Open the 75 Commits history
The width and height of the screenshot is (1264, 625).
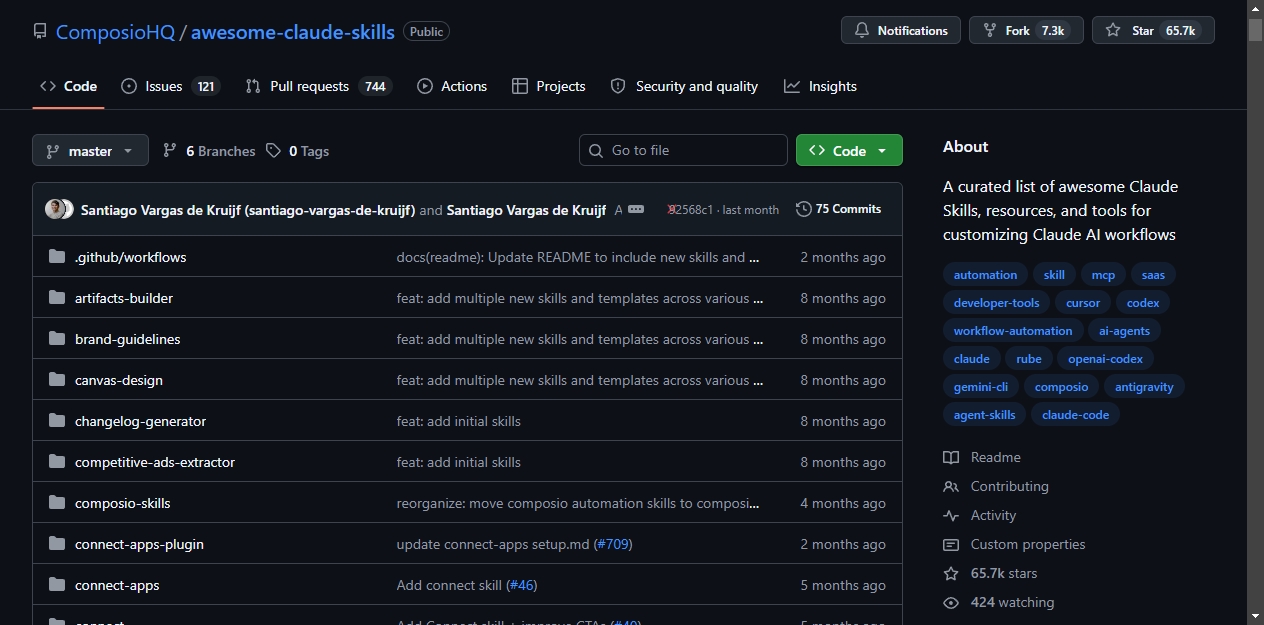click(x=838, y=209)
